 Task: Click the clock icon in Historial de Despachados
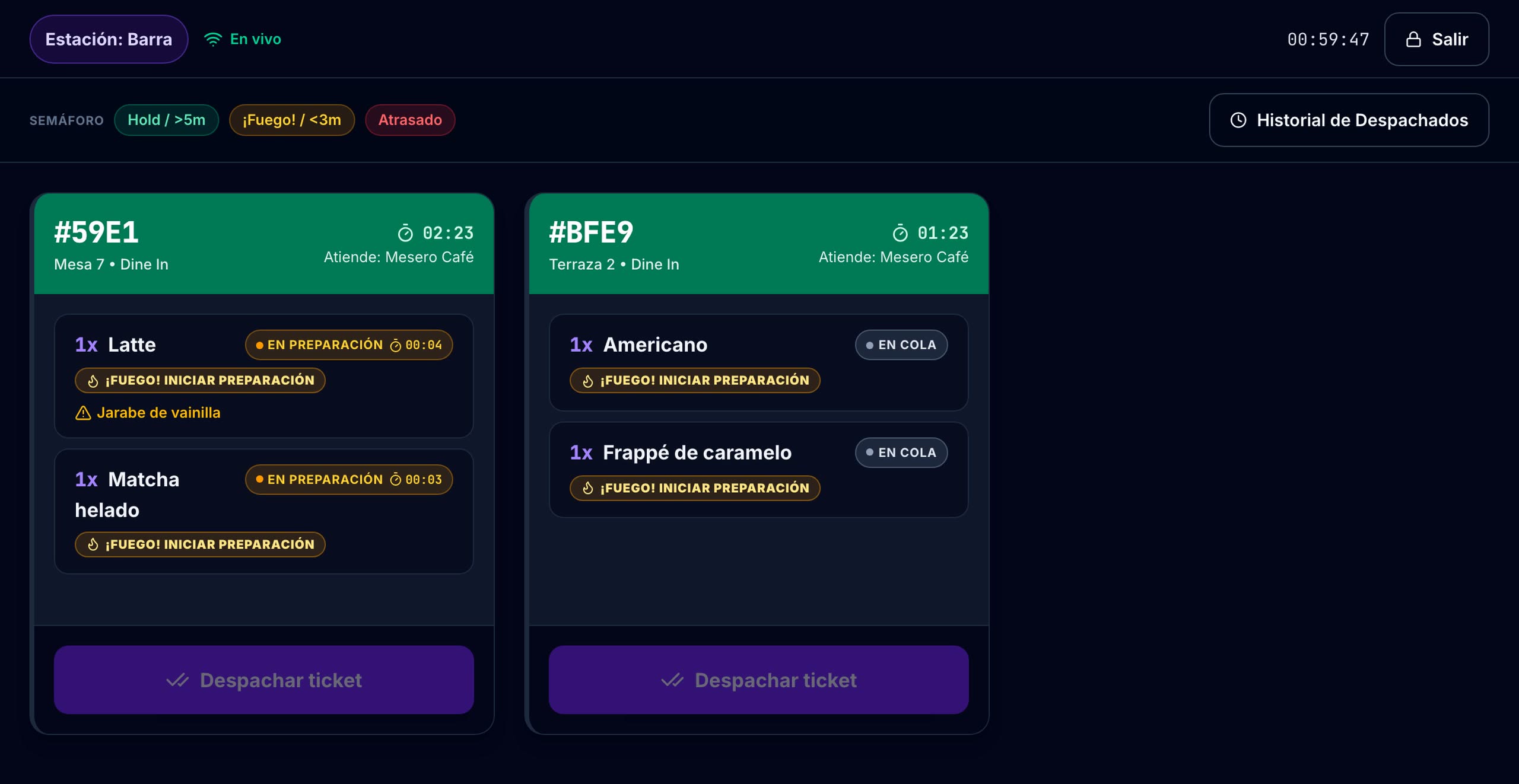pos(1238,120)
